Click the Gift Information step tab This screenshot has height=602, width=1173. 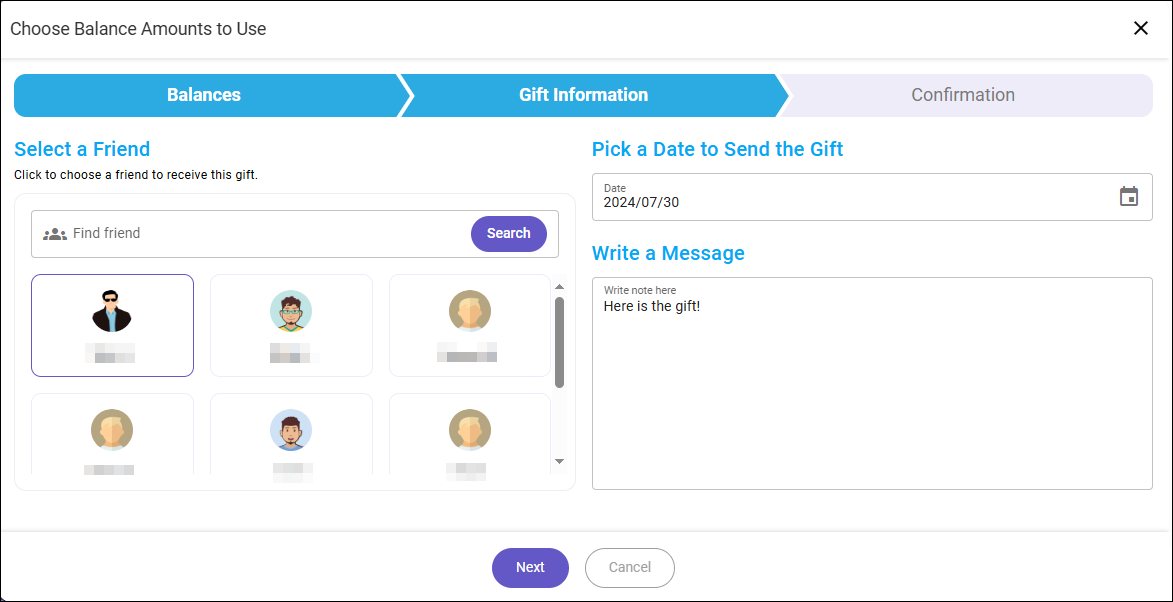point(585,95)
